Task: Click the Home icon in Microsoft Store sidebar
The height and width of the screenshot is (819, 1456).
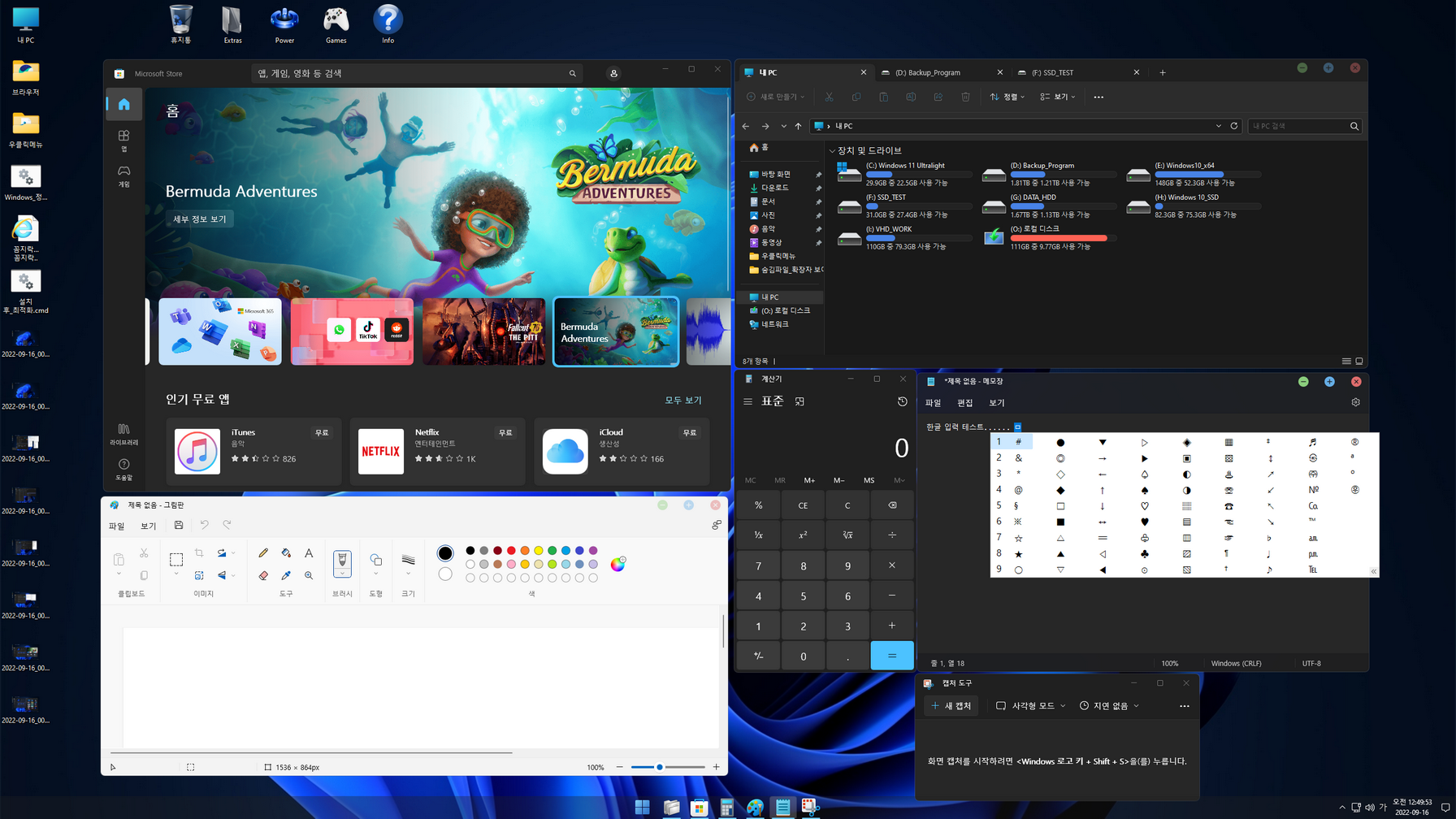Action: coord(123,104)
